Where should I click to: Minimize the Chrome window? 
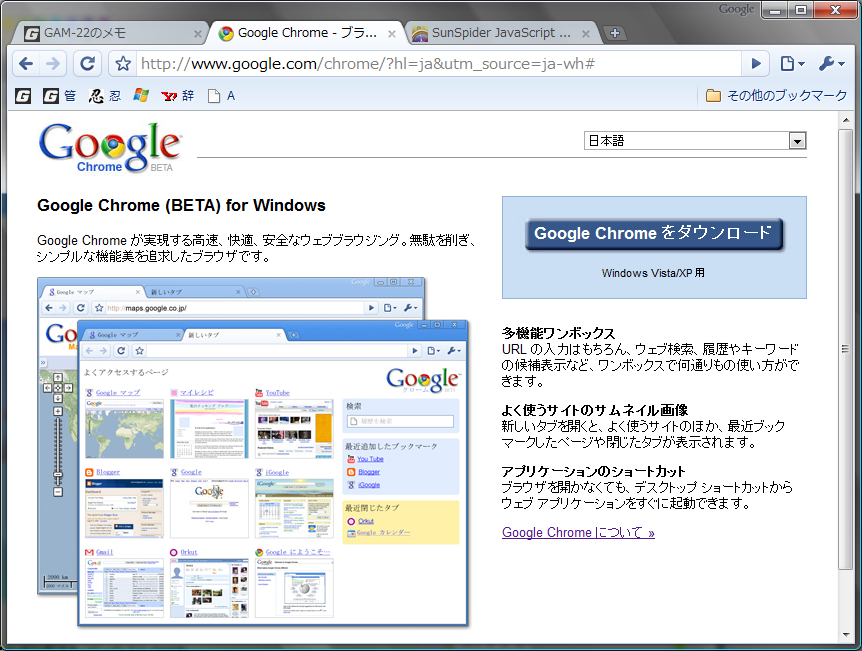pos(775,10)
